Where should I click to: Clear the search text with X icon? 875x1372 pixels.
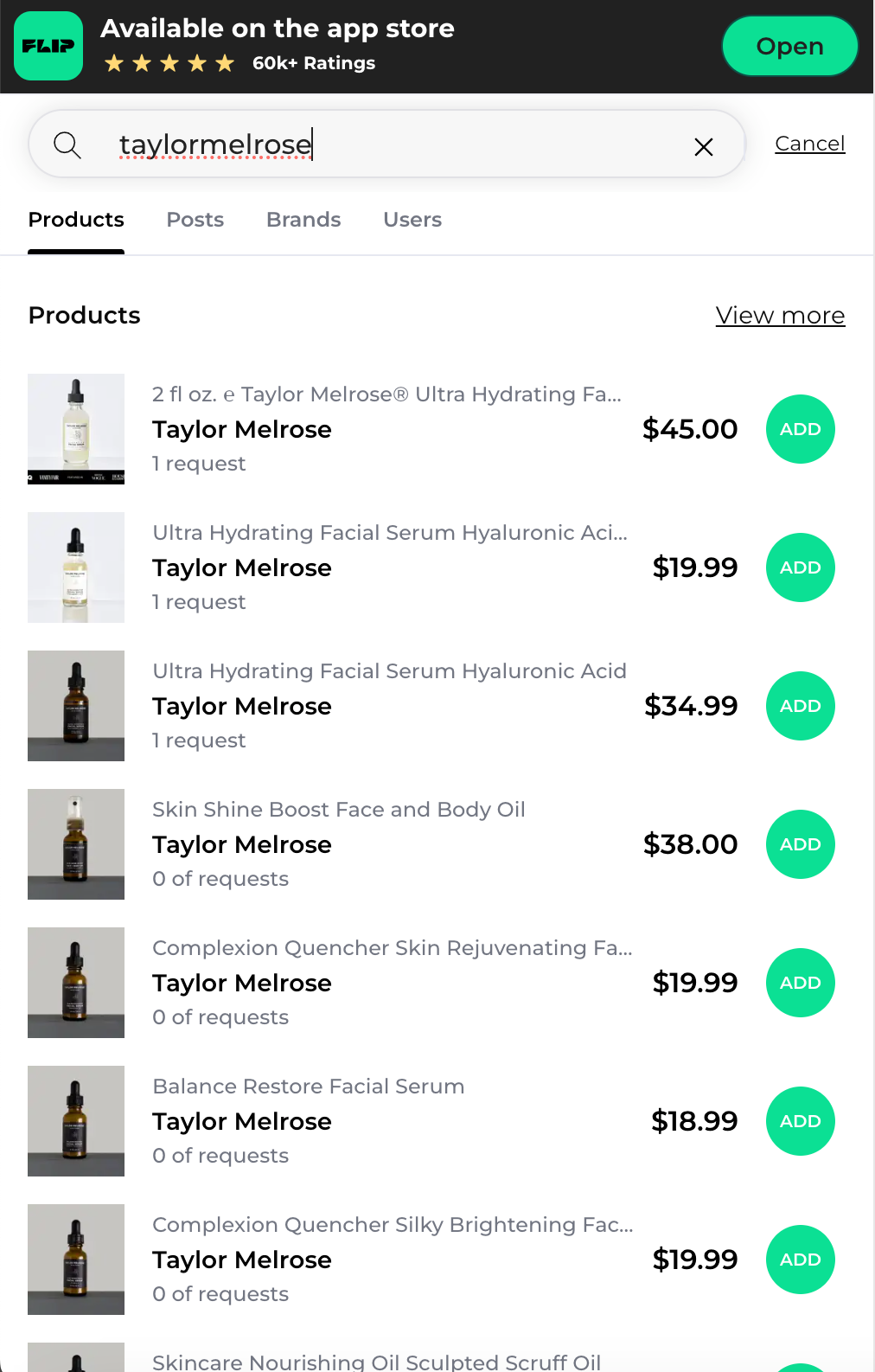(x=704, y=147)
